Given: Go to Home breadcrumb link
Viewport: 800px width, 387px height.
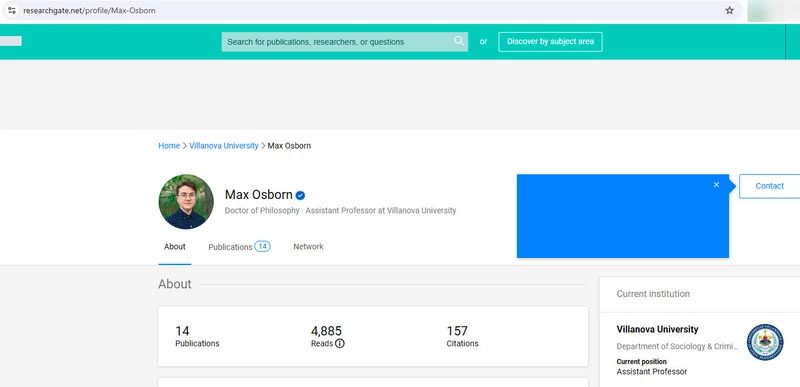Looking at the screenshot, I should [x=169, y=146].
